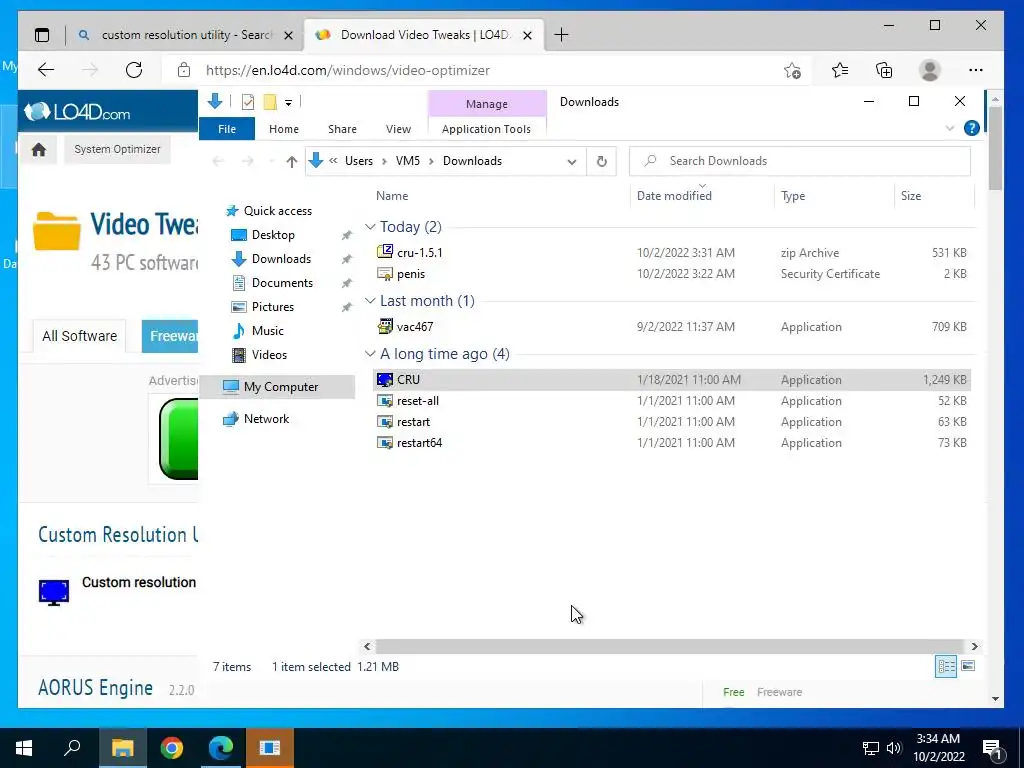Open Explorer help with the question mark icon
Image resolution: width=1024 pixels, height=768 pixels.
(x=971, y=128)
